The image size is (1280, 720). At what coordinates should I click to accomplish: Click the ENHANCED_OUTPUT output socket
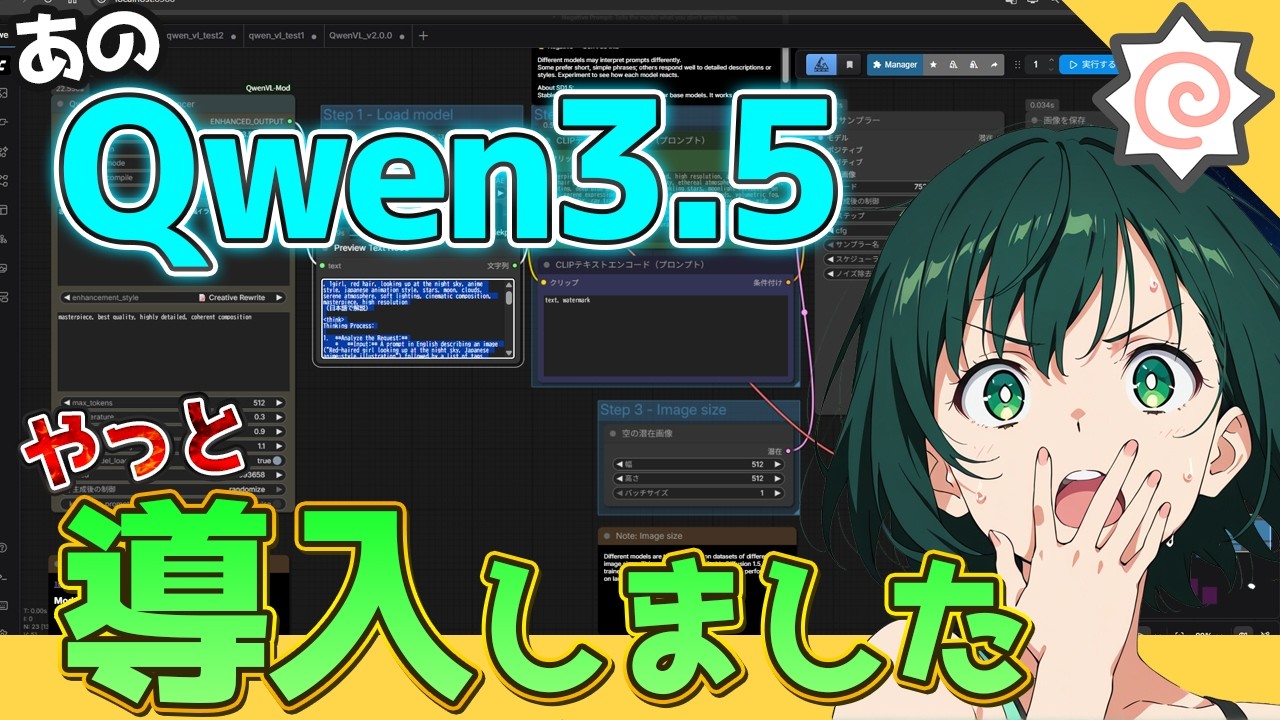pyautogui.click(x=290, y=121)
